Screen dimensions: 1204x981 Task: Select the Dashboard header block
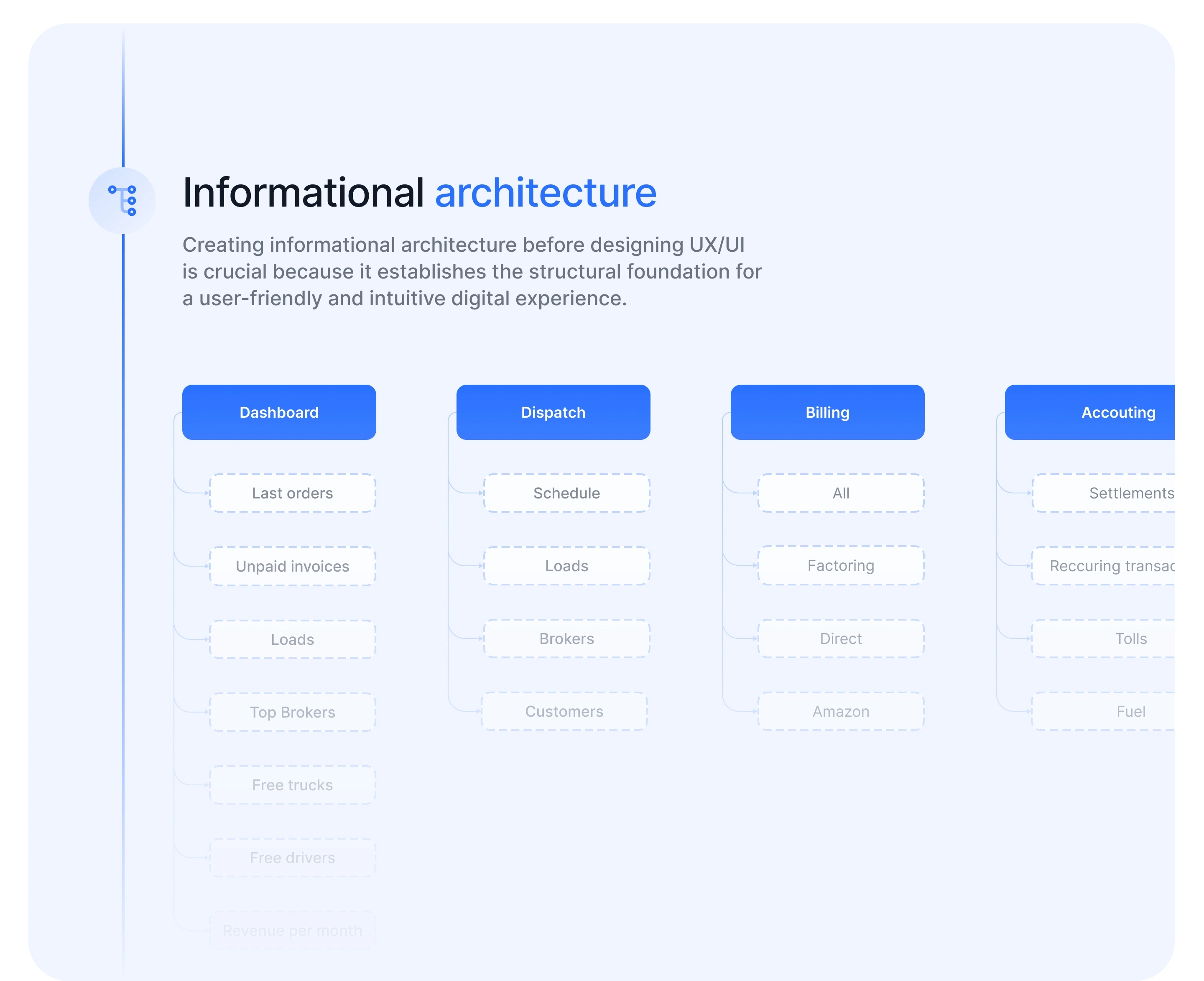278,413
